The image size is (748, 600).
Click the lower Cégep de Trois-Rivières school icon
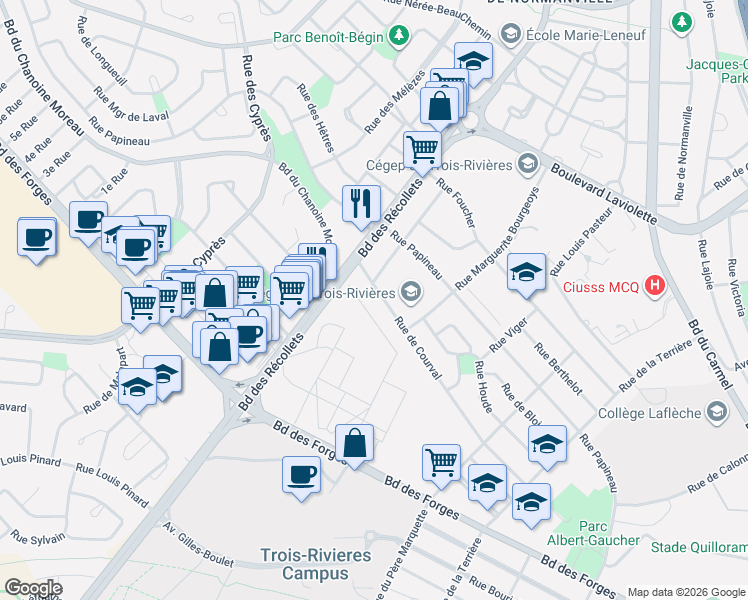pos(410,292)
